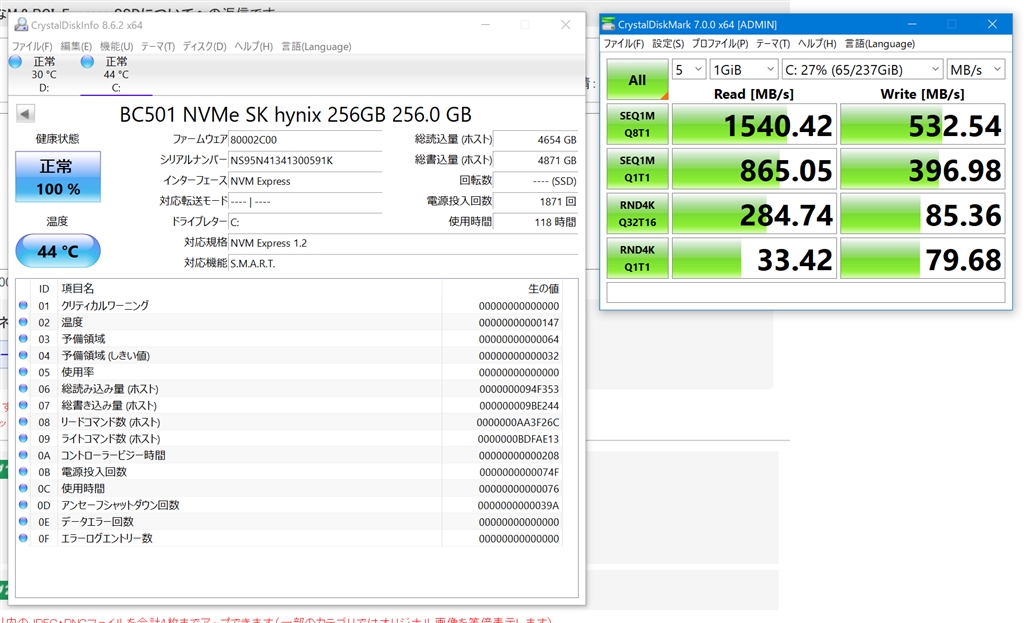
Task: Run all benchmarks with All button
Action: (637, 80)
